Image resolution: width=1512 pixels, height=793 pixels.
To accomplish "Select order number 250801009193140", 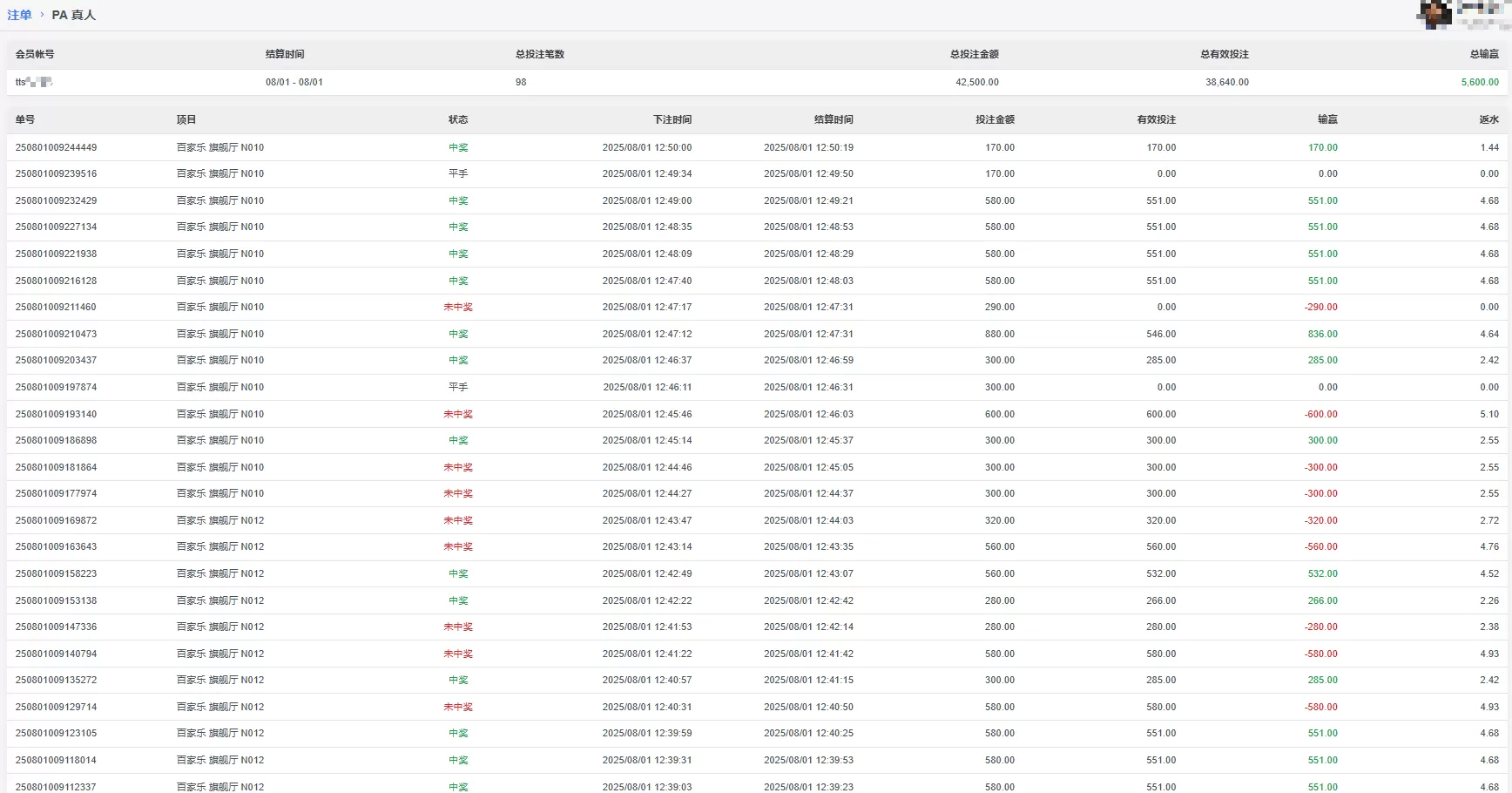I will [57, 414].
